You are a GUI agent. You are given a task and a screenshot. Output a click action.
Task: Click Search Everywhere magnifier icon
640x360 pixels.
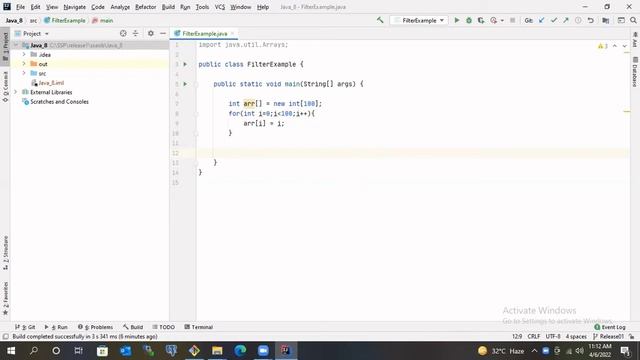pyautogui.click(x=633, y=20)
